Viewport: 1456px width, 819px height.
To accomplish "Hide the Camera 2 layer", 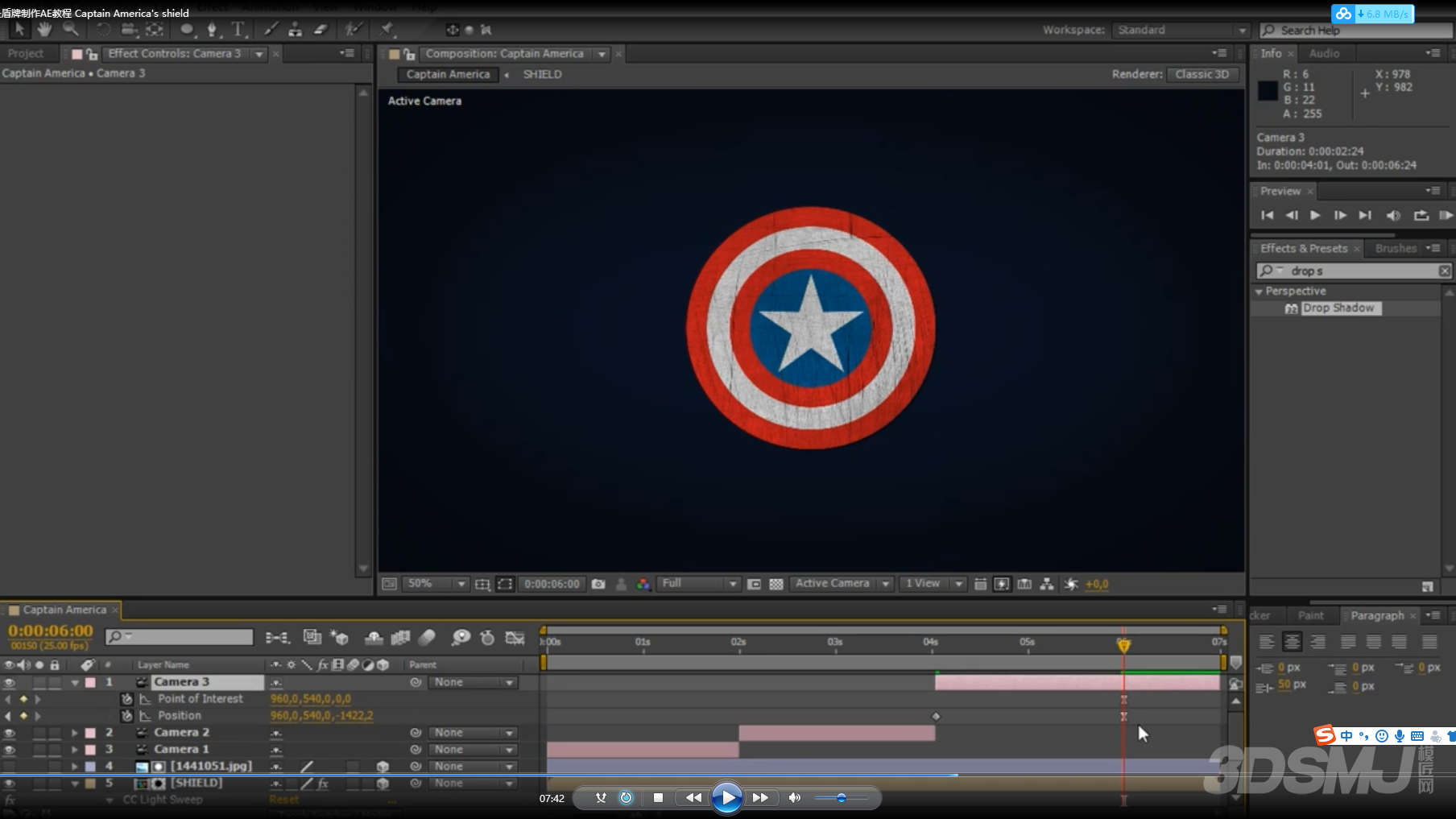I will pos(9,733).
